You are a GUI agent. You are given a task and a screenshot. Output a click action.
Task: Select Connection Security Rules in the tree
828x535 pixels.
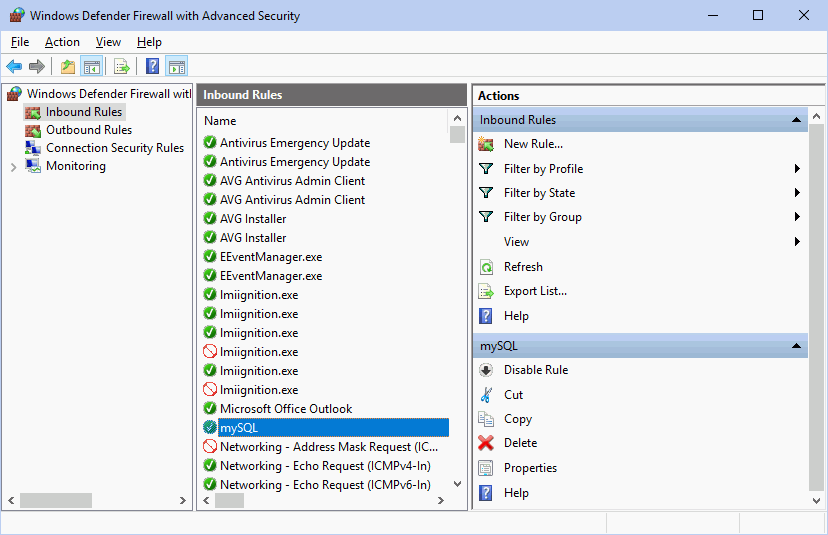point(115,148)
